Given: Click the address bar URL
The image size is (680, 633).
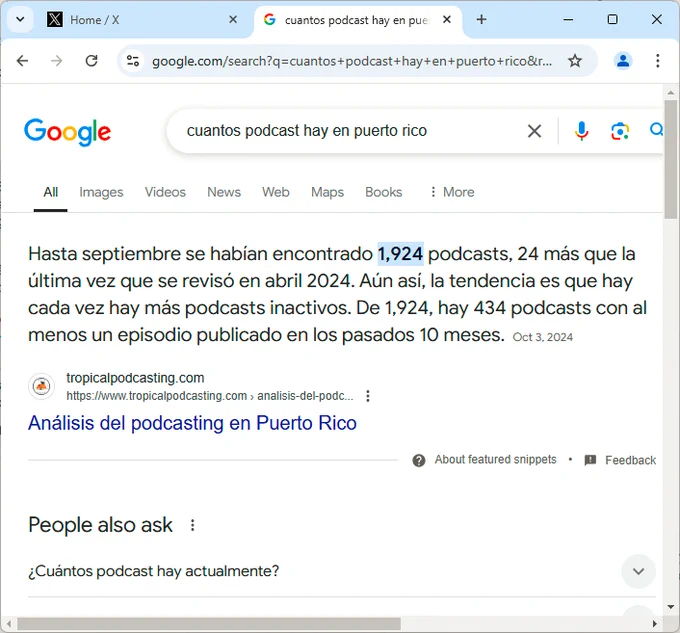Looking at the screenshot, I should (x=352, y=61).
